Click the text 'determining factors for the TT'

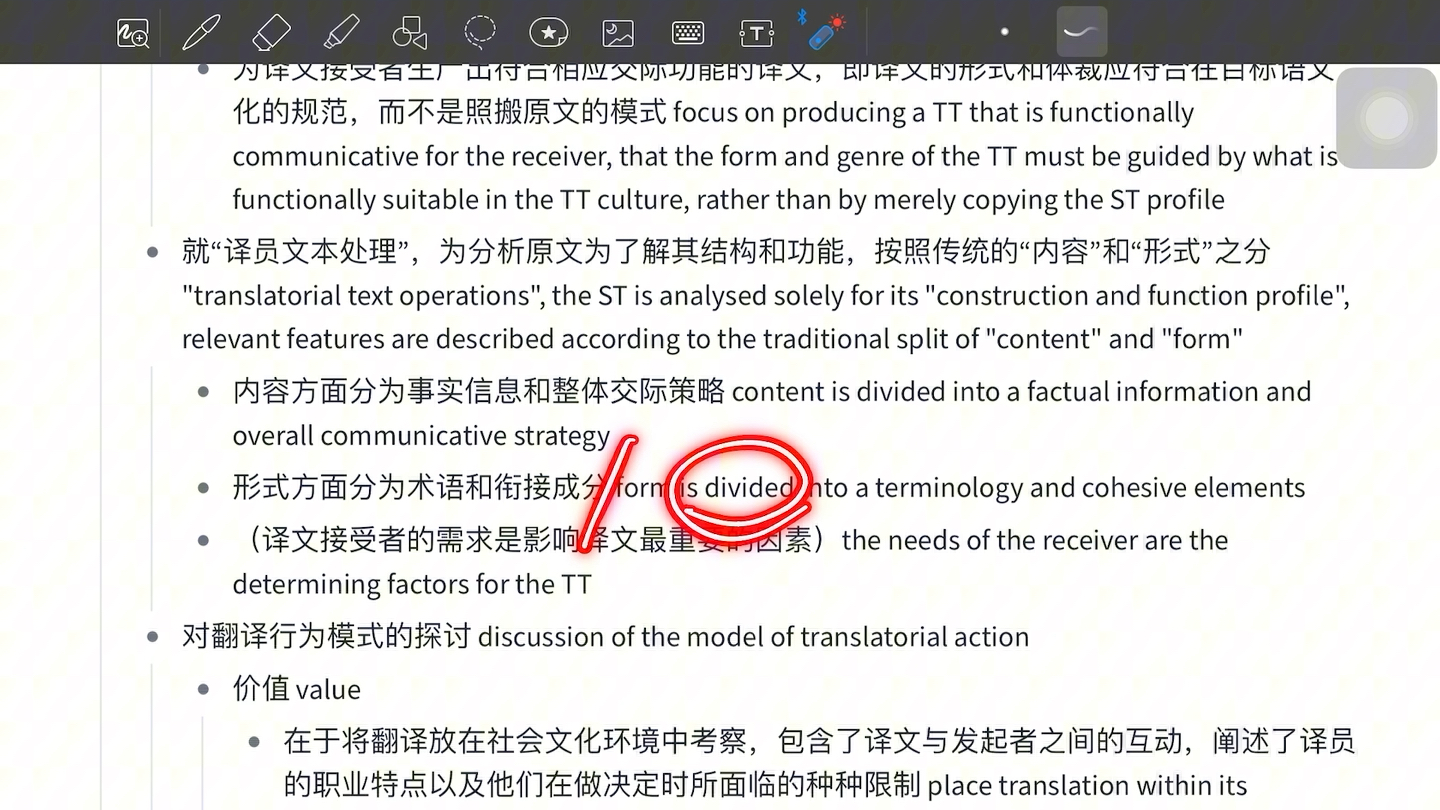tap(412, 584)
